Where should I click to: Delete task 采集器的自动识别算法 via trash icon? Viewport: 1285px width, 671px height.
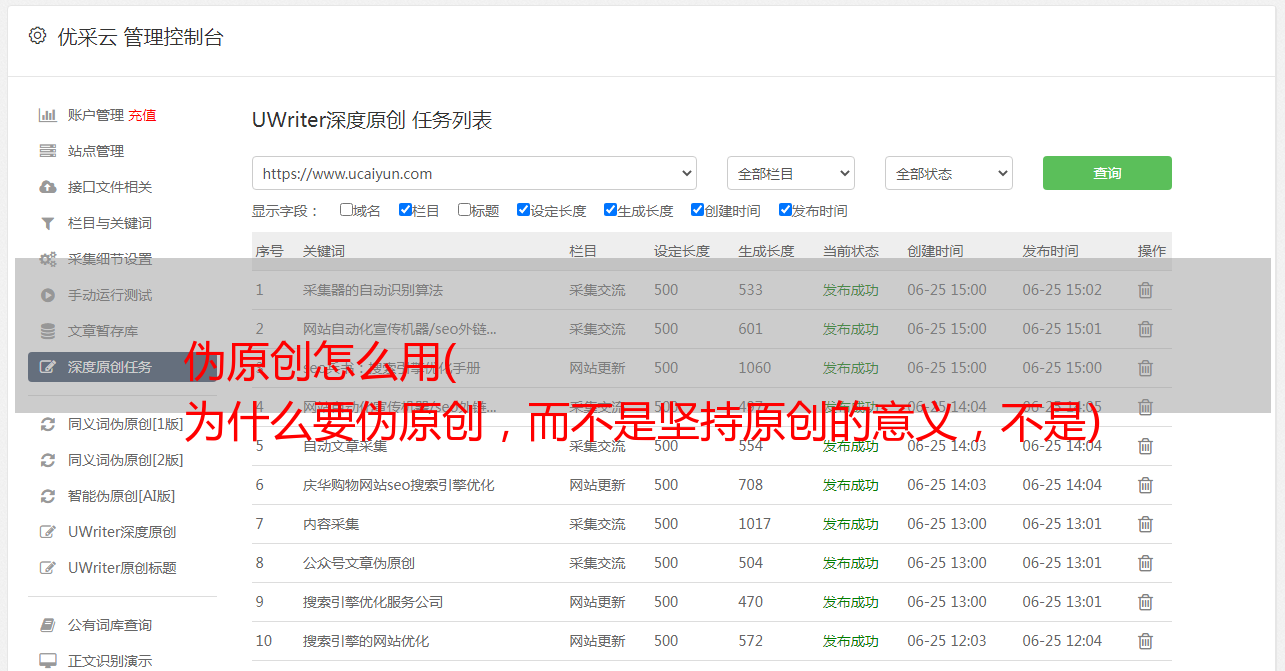pyautogui.click(x=1145, y=290)
